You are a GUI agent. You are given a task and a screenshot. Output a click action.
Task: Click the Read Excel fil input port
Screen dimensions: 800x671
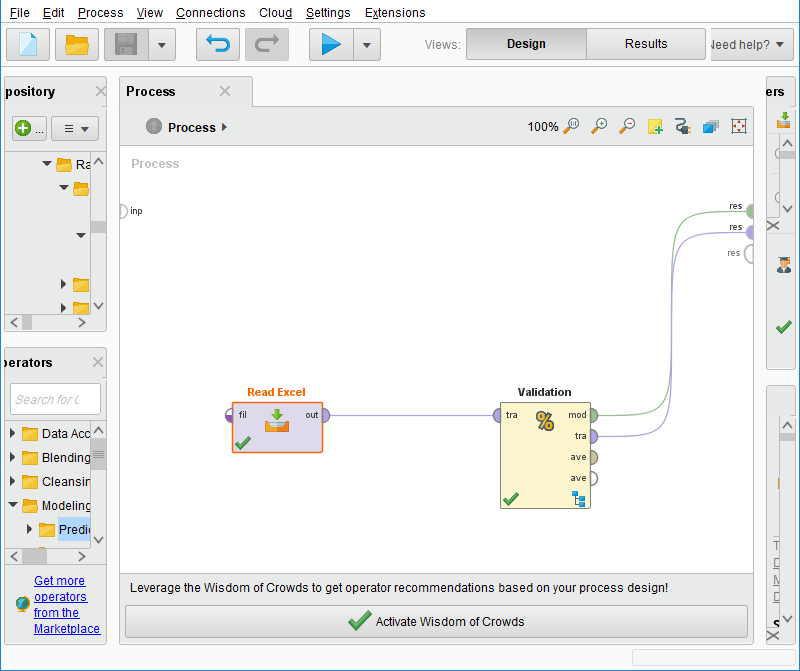tap(229, 415)
